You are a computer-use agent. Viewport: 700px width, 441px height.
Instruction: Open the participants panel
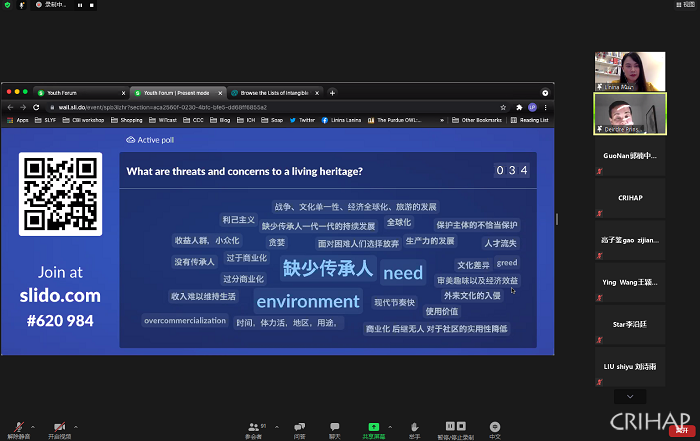253,425
